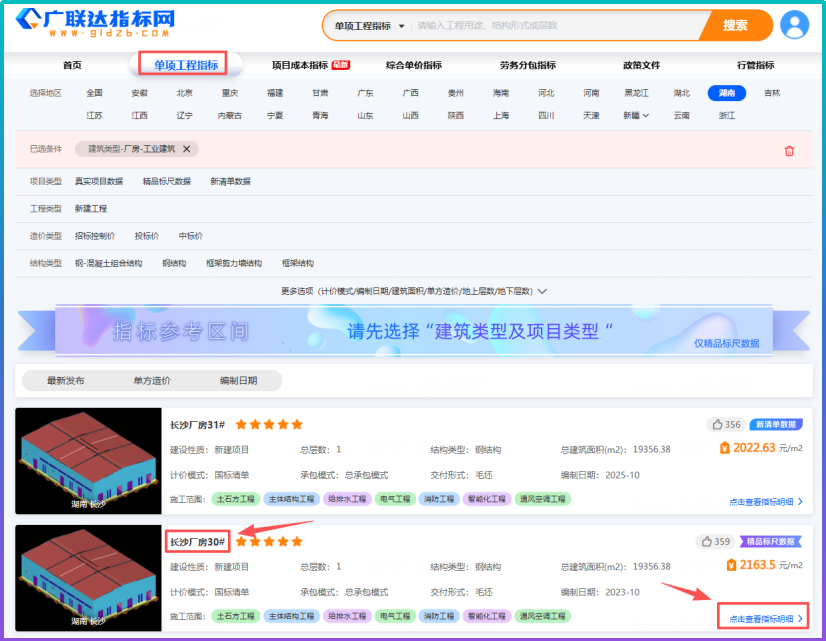
Task: Sort by 单方造价
Action: click(x=152, y=381)
